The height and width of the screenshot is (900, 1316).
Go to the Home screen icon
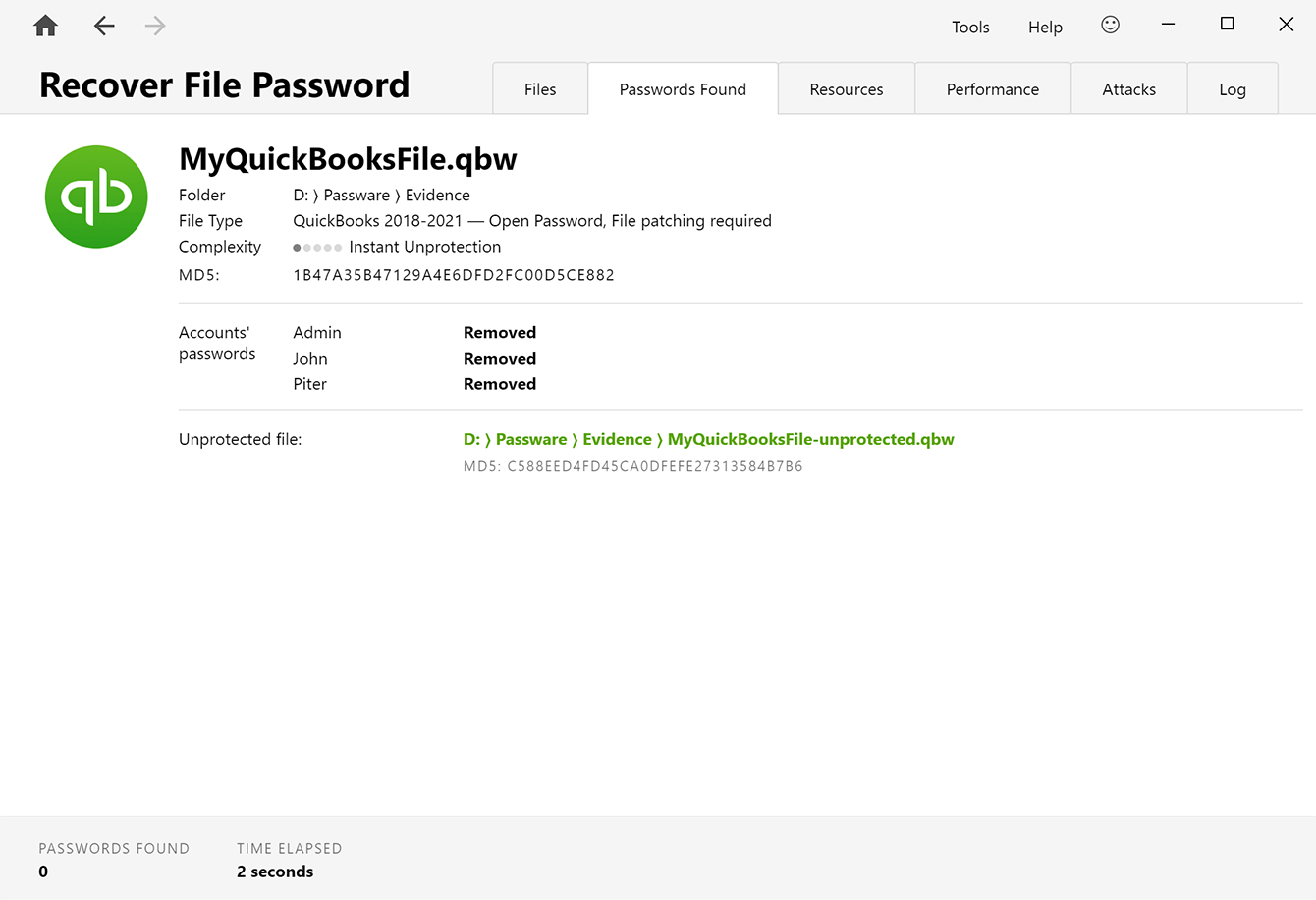(x=45, y=26)
